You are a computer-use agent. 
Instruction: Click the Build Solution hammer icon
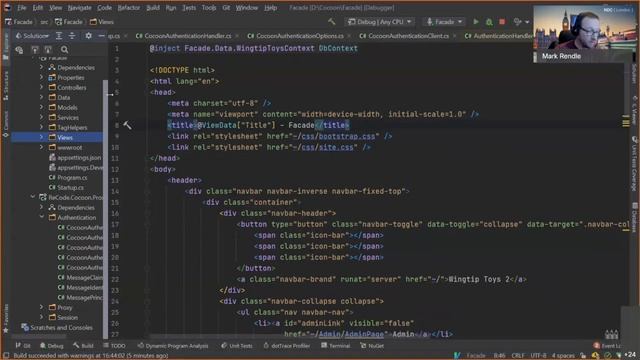point(332,22)
